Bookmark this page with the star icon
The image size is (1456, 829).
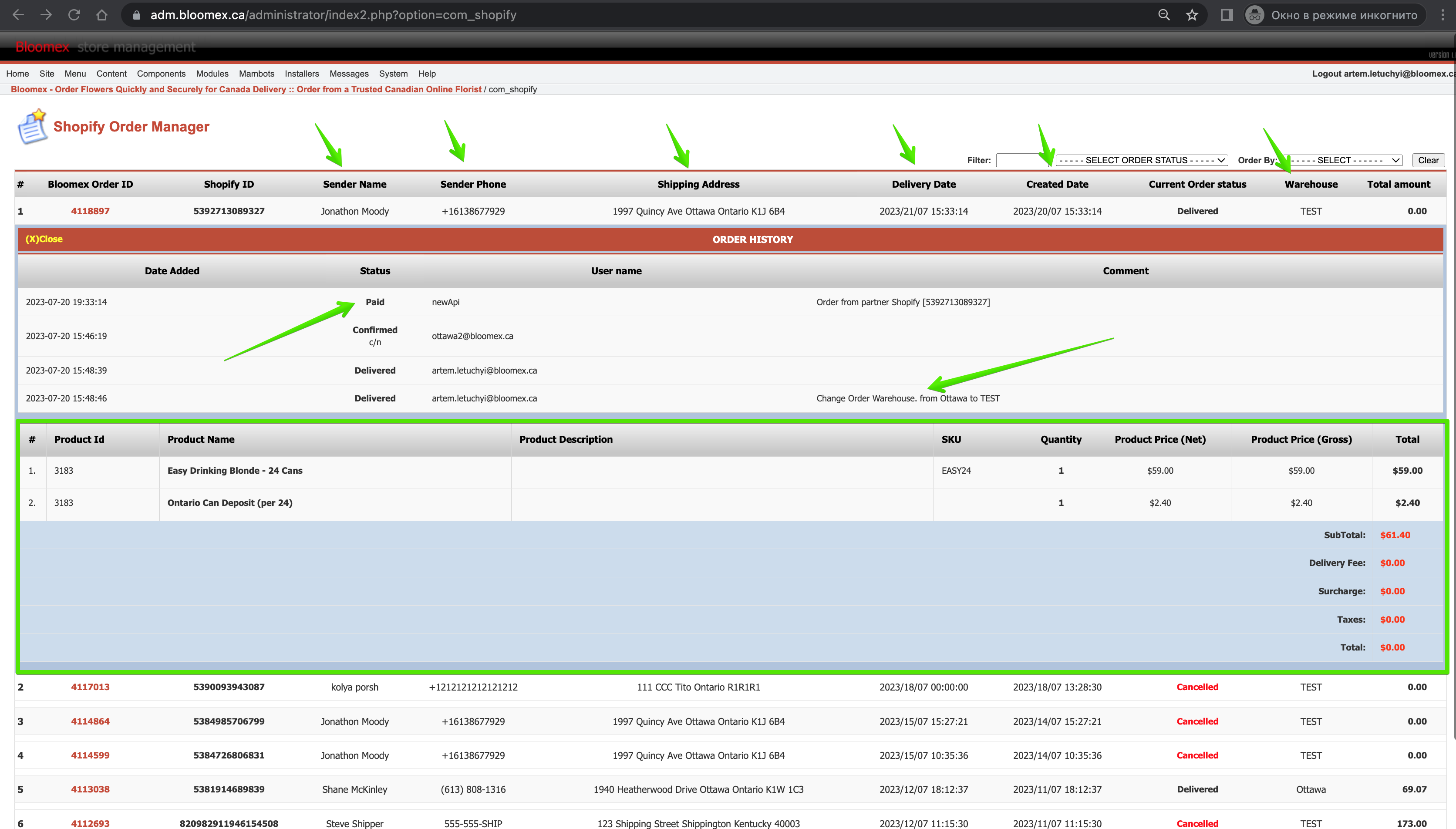(x=1192, y=15)
